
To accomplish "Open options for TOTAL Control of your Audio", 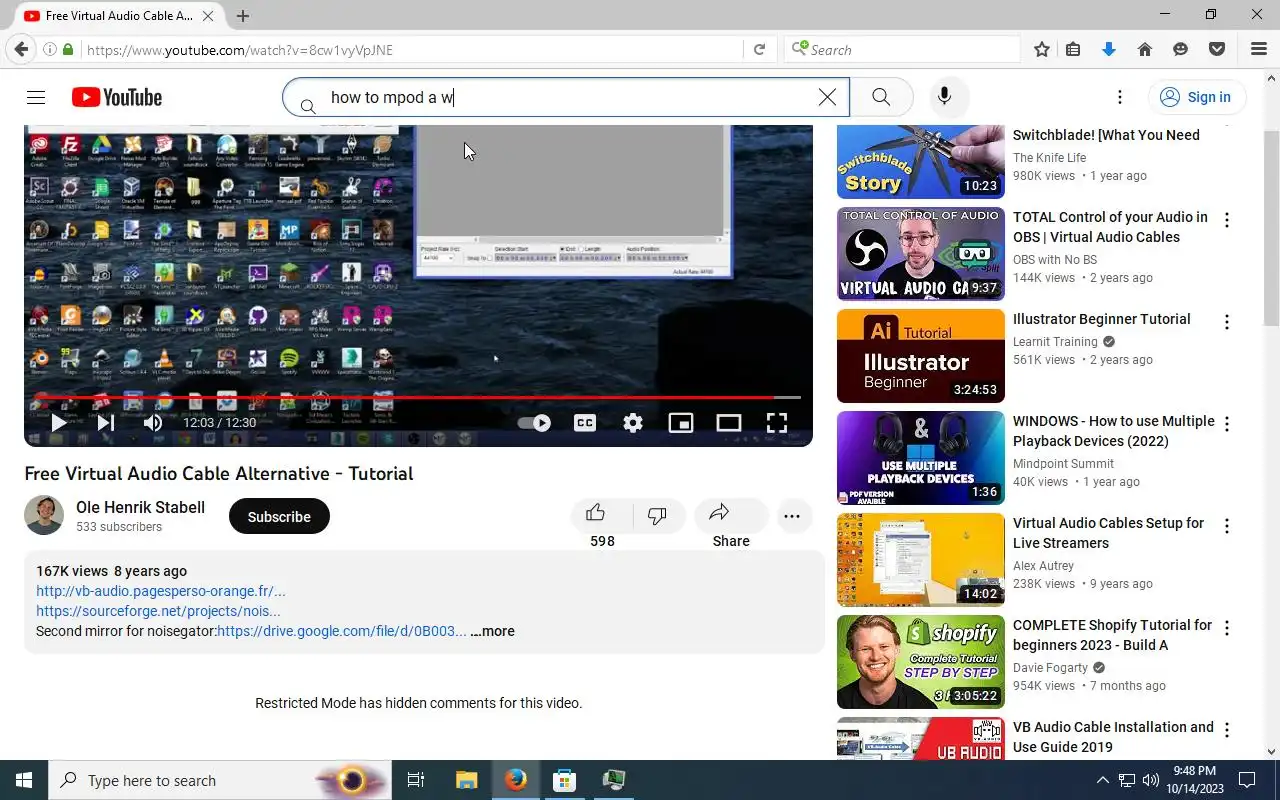I will click(1227, 220).
